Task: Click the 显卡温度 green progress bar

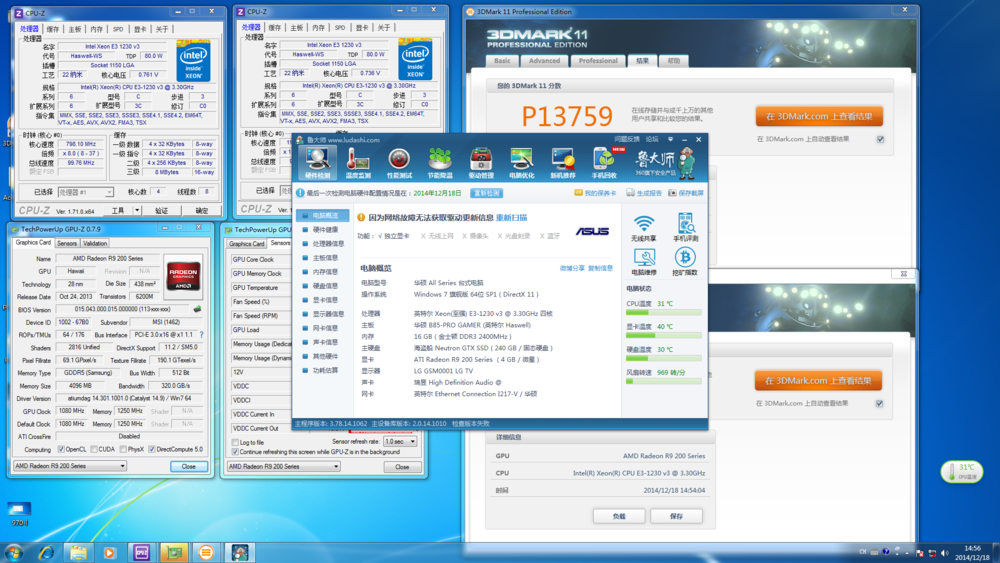Action: pyautogui.click(x=663, y=335)
